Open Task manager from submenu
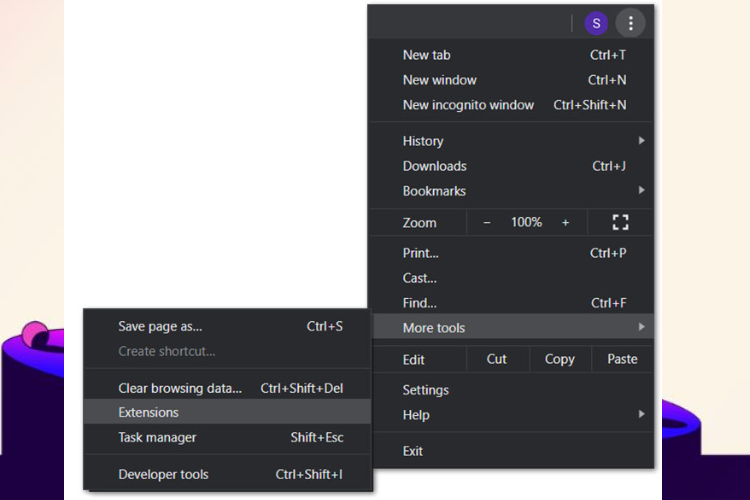 tap(227, 437)
